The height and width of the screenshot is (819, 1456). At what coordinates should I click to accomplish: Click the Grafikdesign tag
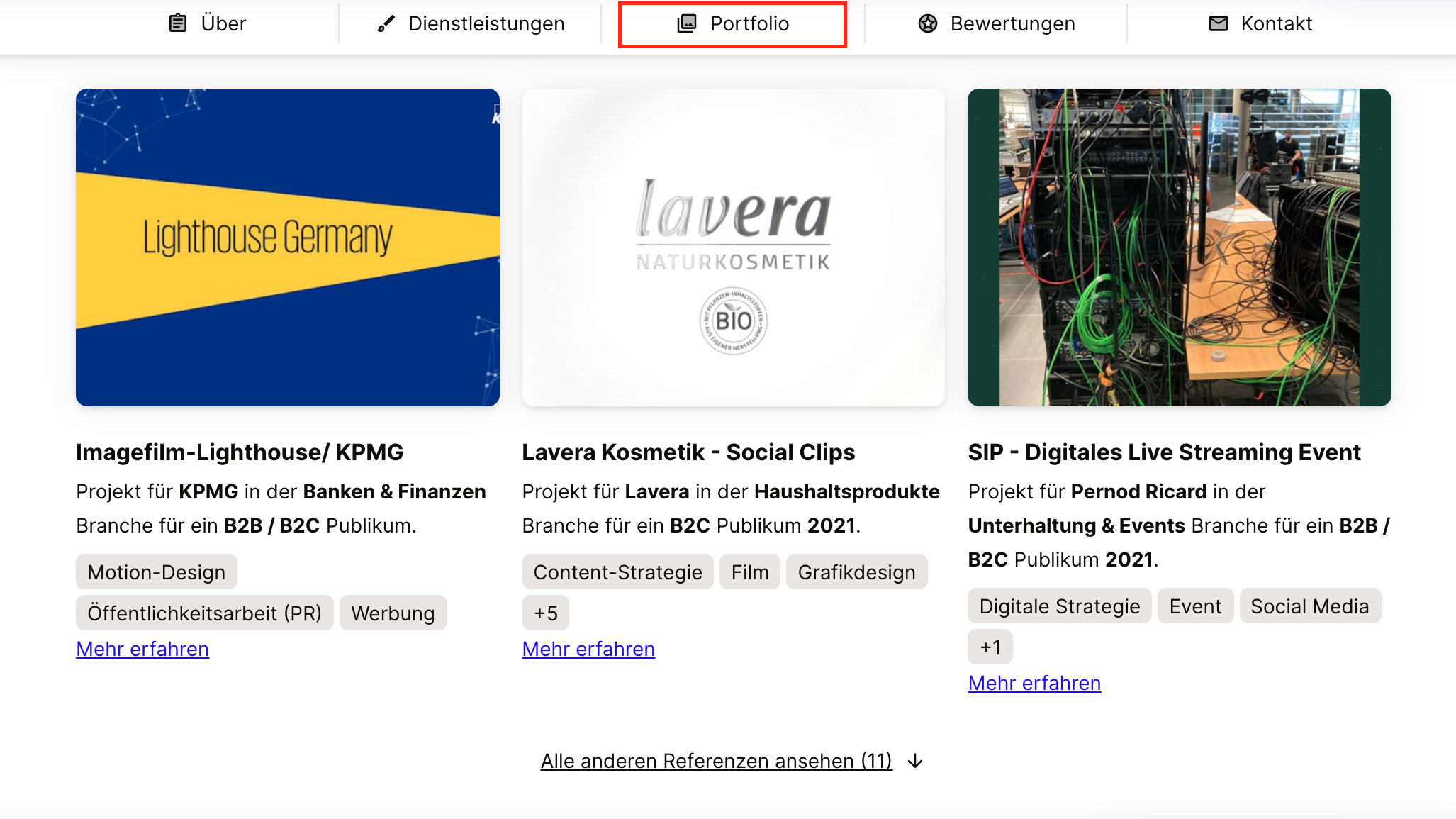coord(857,572)
